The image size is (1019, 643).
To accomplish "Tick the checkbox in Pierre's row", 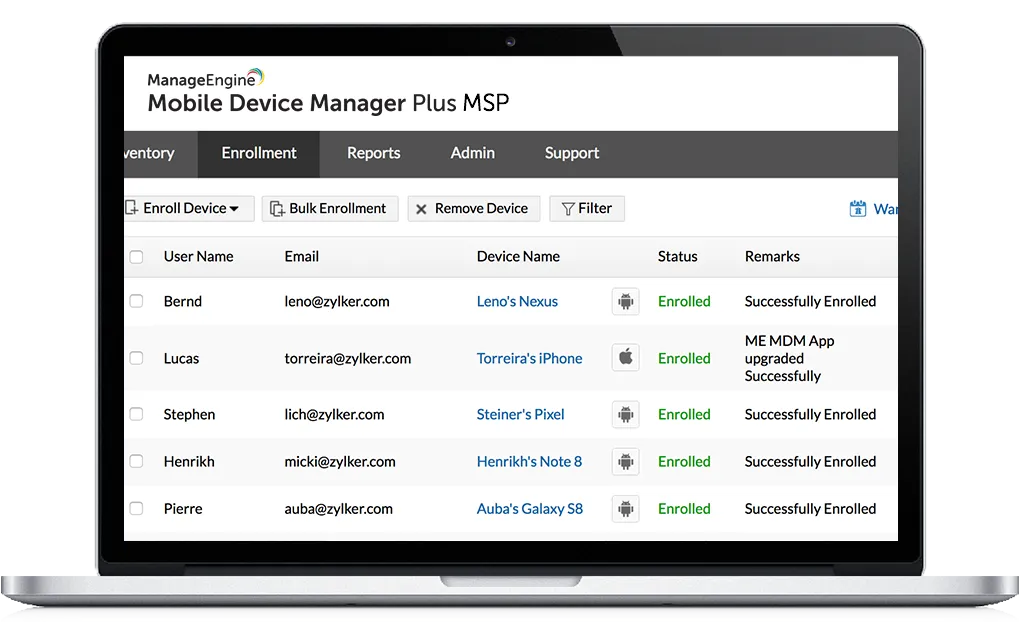I will pyautogui.click(x=136, y=508).
